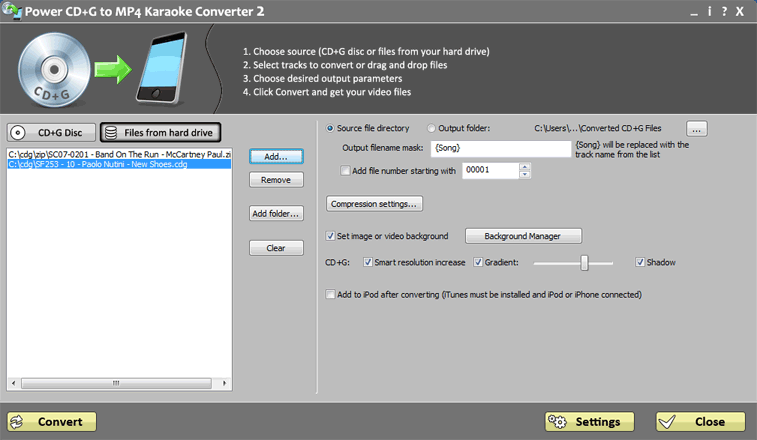The image size is (757, 440).
Task: Start conversion with the Convert button
Action: point(52,422)
